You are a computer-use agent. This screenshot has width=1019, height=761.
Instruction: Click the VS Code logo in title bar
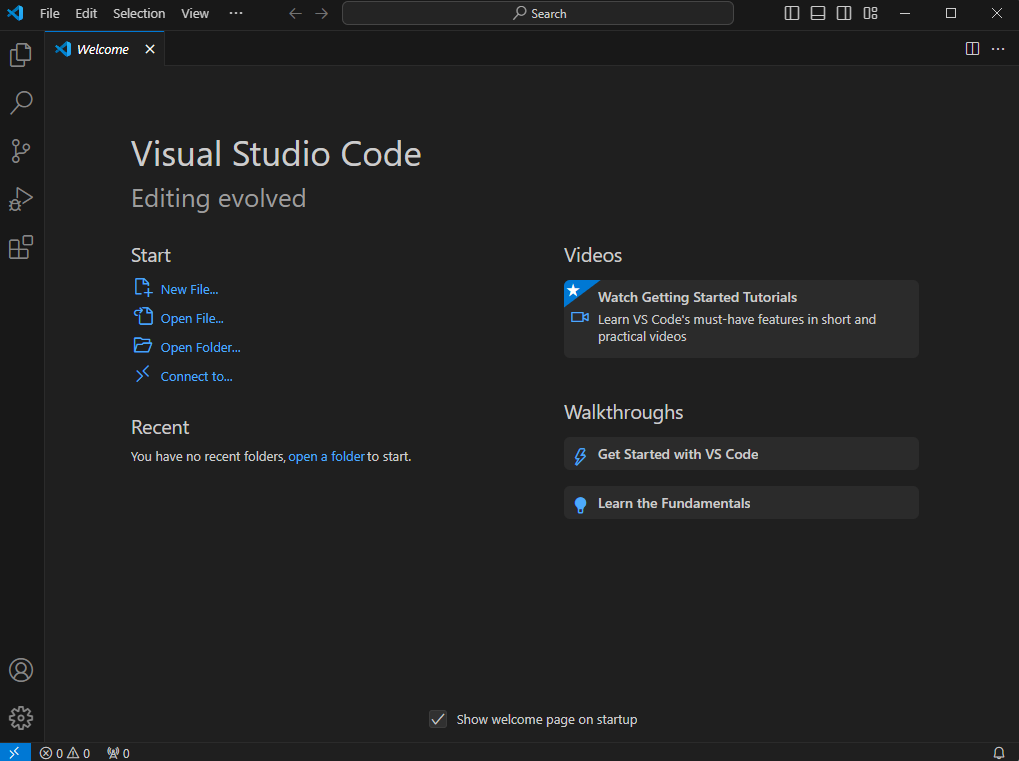(x=15, y=13)
